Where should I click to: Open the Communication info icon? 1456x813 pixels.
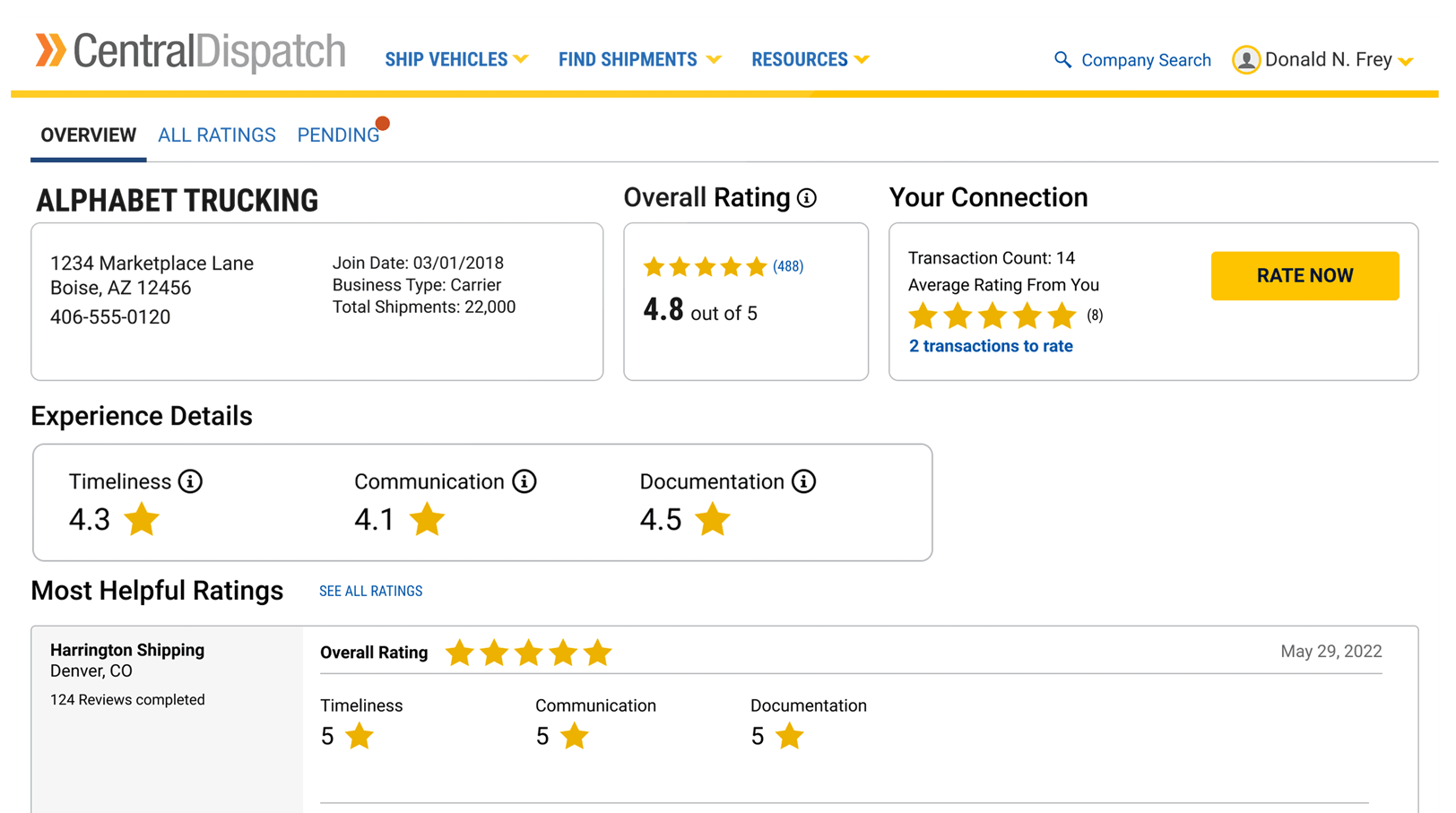524,481
